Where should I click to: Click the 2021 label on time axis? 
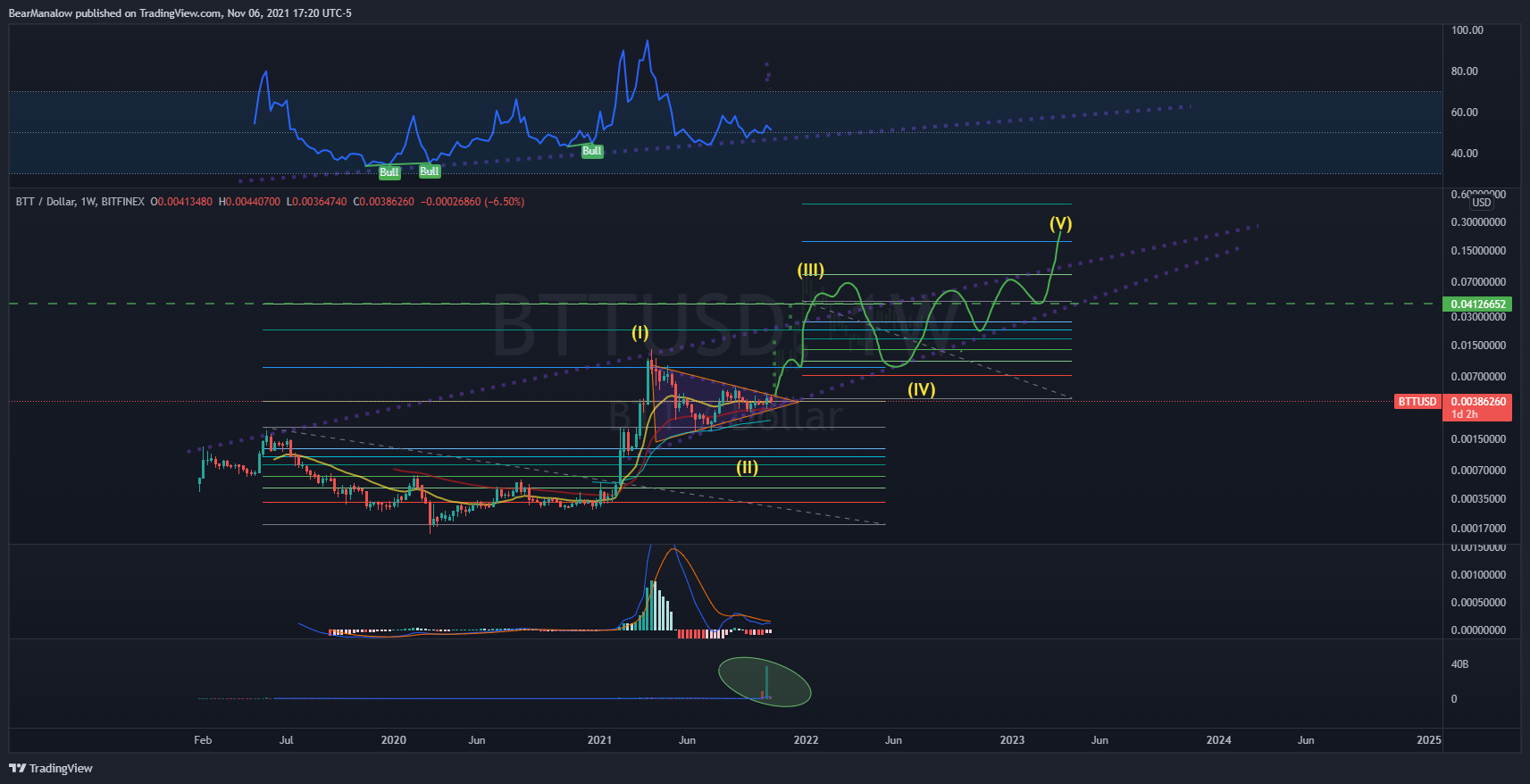pos(600,740)
